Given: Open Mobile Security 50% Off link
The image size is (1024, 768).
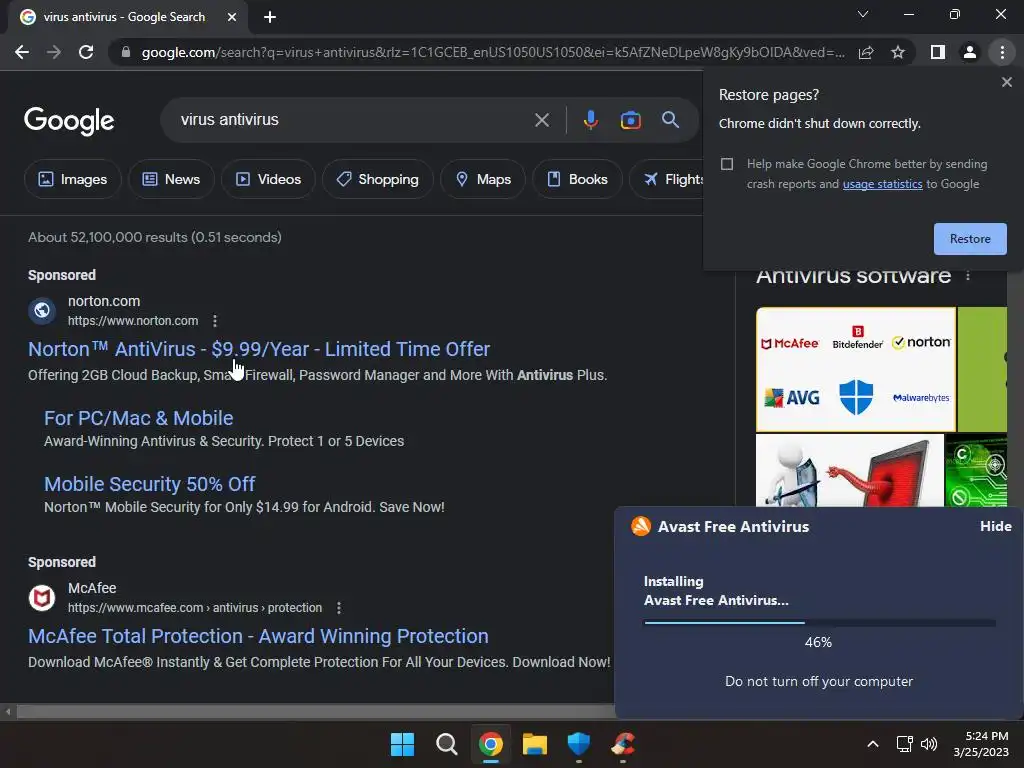Looking at the screenshot, I should pyautogui.click(x=150, y=484).
